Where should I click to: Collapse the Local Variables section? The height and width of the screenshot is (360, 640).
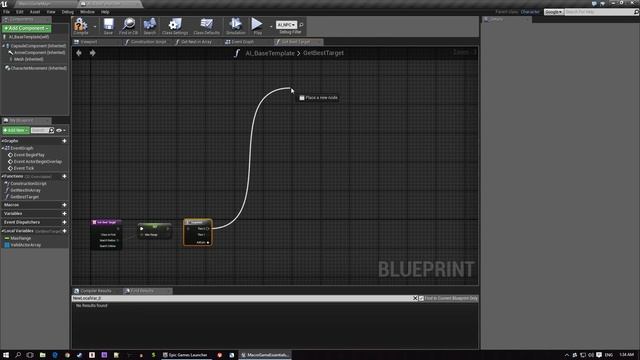click(x=2, y=231)
